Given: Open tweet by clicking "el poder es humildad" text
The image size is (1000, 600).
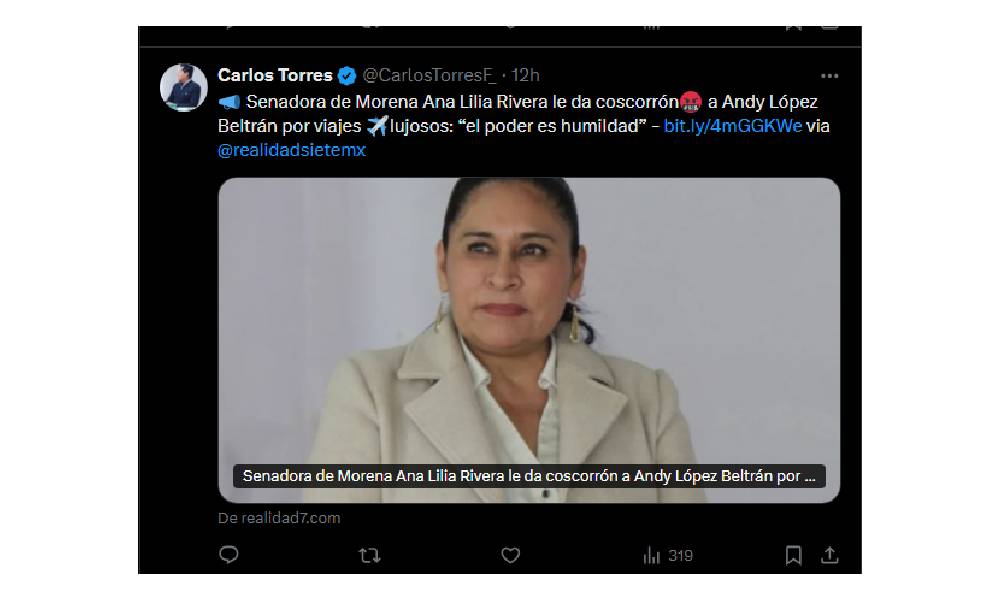Looking at the screenshot, I should tap(552, 126).
